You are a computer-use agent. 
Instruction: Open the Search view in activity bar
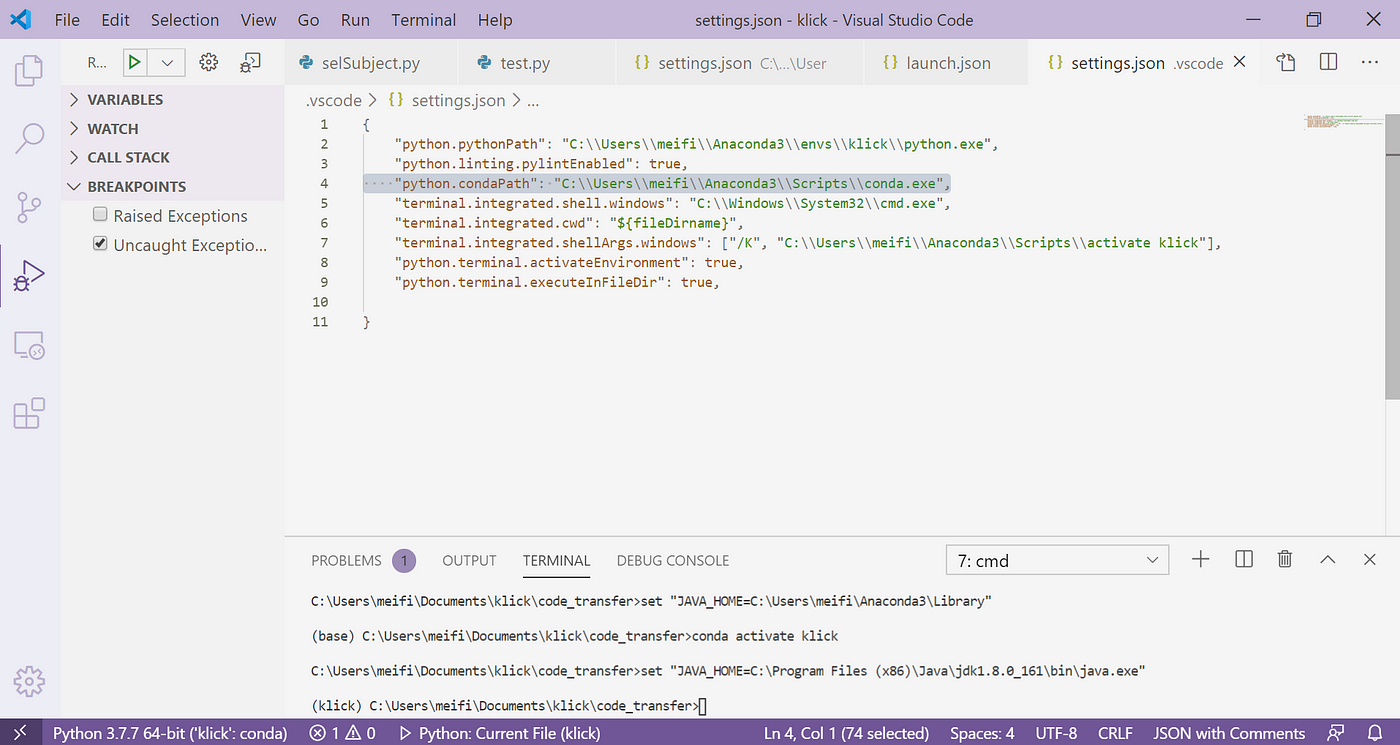point(29,139)
